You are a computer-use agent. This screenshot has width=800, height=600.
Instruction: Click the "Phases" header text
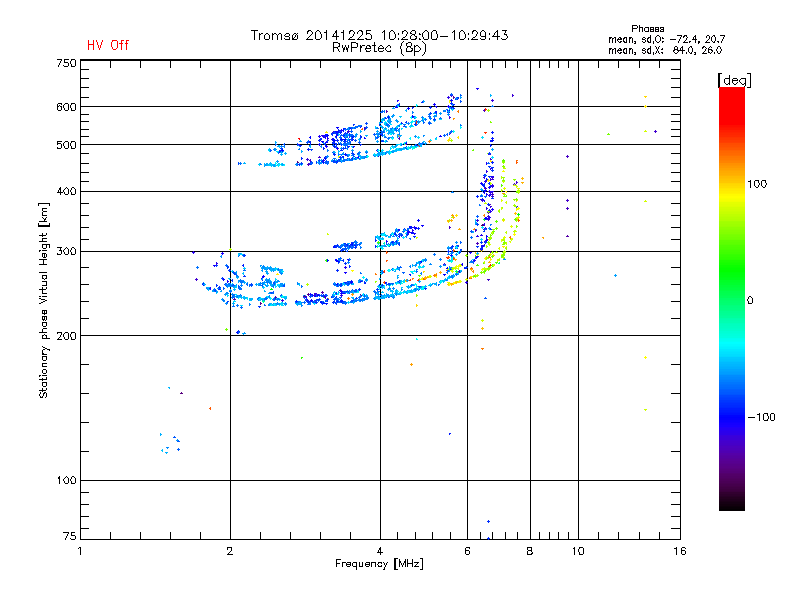tap(647, 29)
